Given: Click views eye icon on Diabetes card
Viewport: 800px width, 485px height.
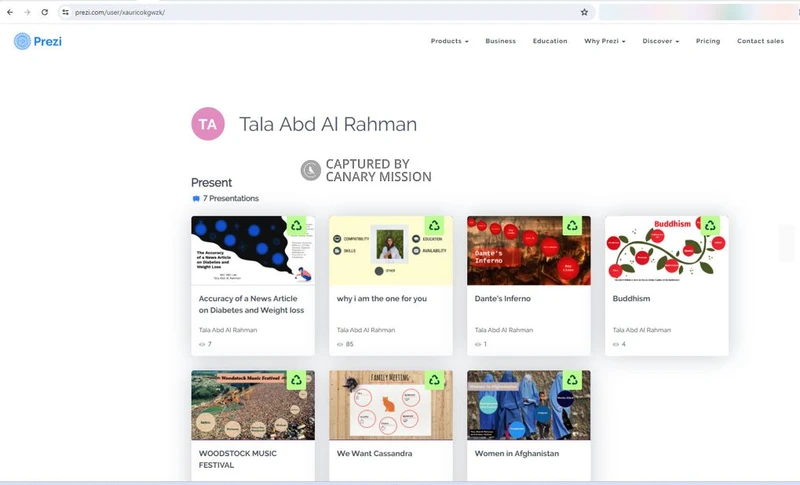Looking at the screenshot, I should tap(202, 344).
